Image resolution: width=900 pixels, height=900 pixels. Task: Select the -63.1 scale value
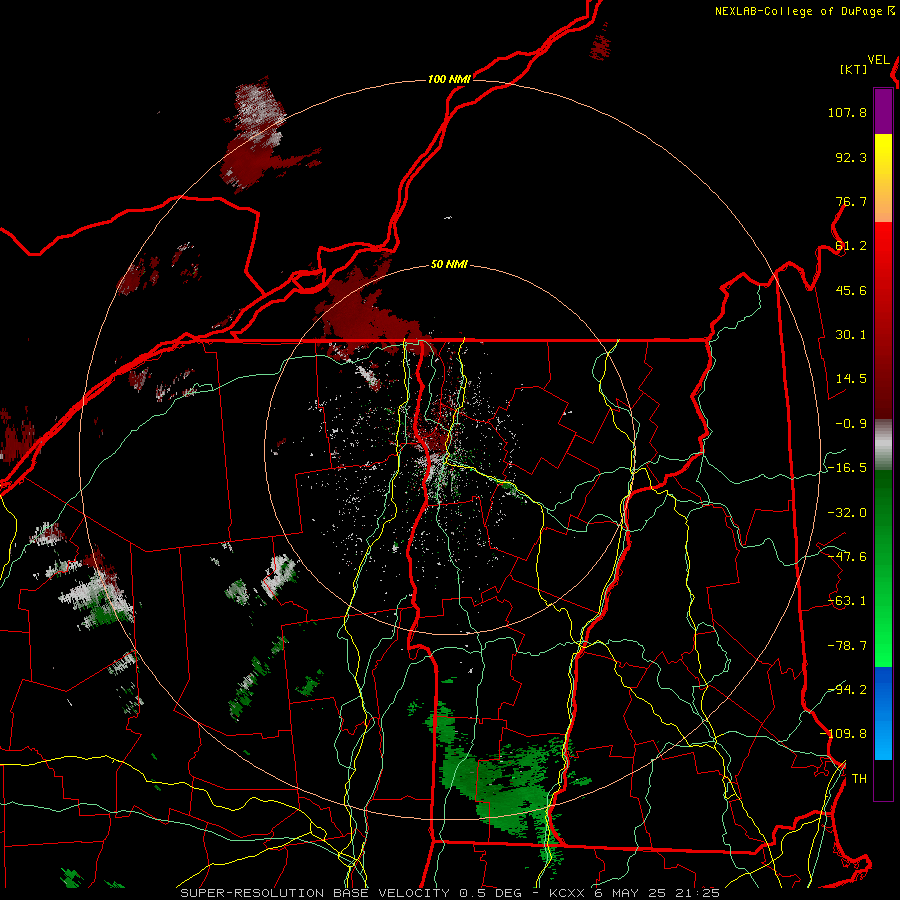[x=847, y=601]
